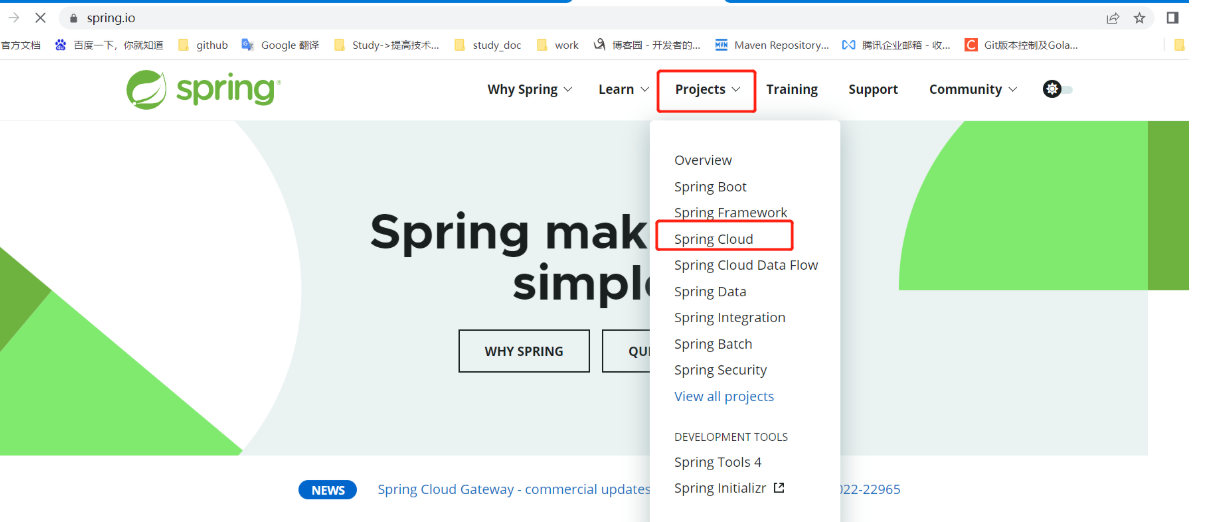Open Spring Tools 4 under Development Tools

pyautogui.click(x=718, y=462)
